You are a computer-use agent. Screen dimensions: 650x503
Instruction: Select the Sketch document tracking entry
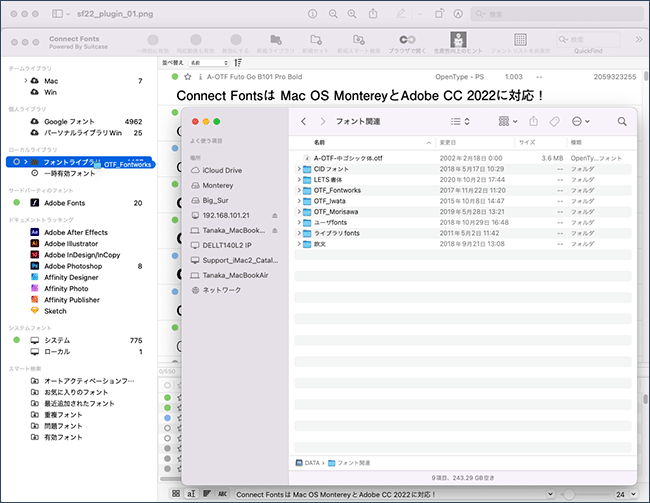55,311
